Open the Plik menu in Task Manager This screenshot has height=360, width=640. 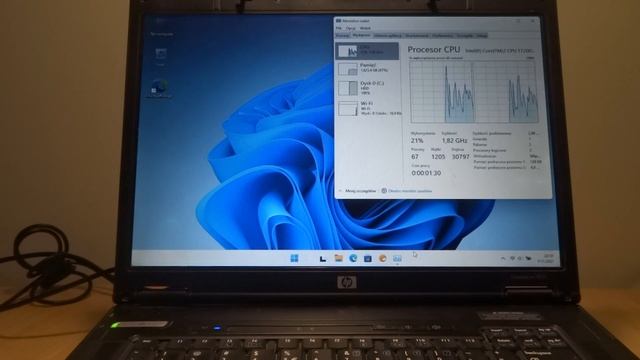click(339, 28)
